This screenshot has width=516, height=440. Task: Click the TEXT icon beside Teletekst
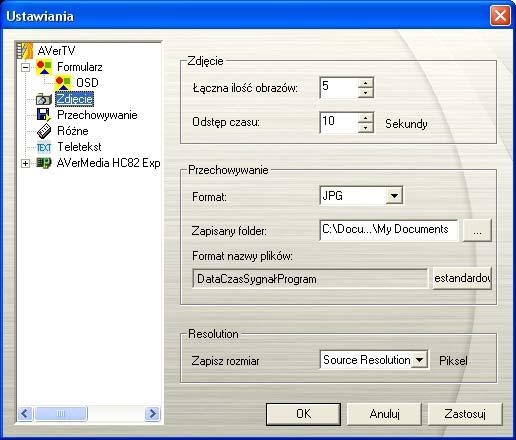[x=44, y=147]
